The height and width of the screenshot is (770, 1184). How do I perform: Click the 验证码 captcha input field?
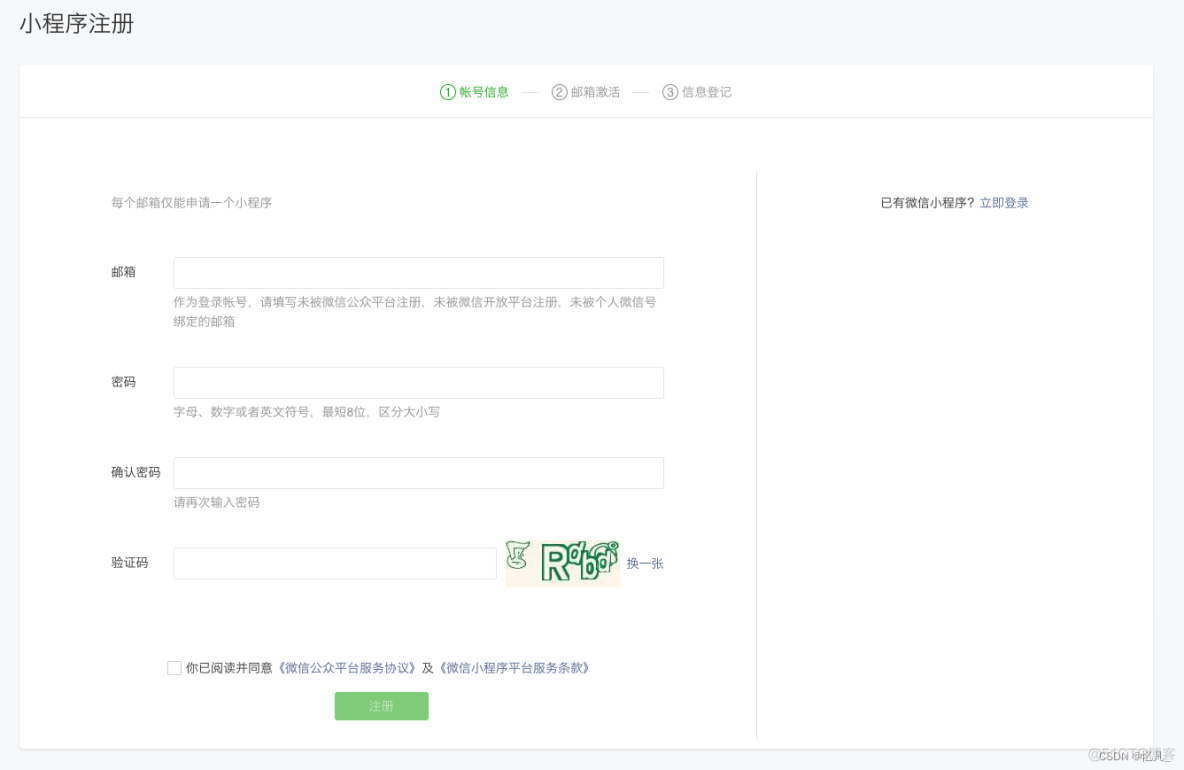point(334,562)
